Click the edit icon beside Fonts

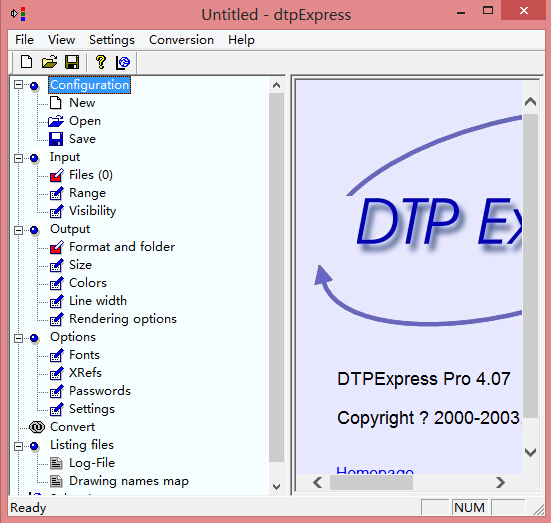tap(57, 355)
